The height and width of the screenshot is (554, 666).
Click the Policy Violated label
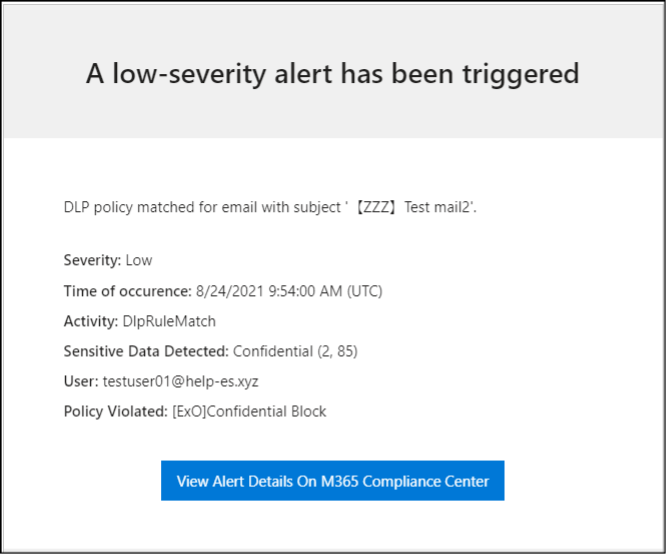[x=116, y=412]
